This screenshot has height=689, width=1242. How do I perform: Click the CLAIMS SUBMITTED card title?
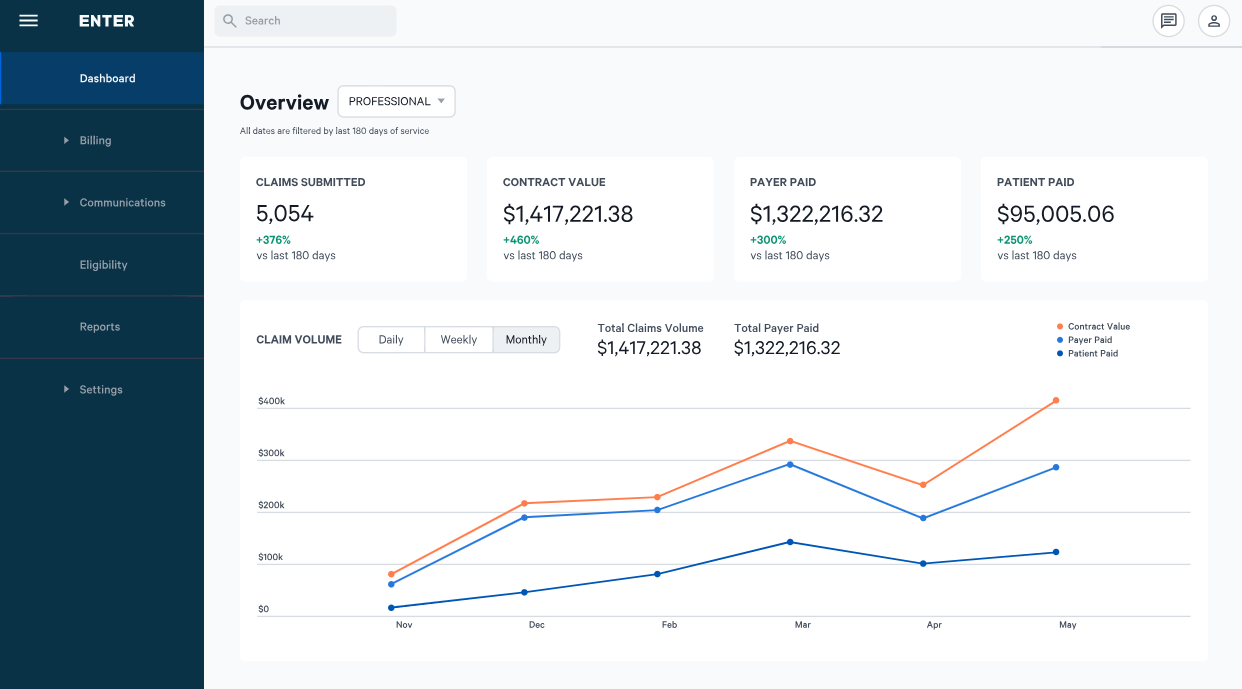pyautogui.click(x=311, y=182)
